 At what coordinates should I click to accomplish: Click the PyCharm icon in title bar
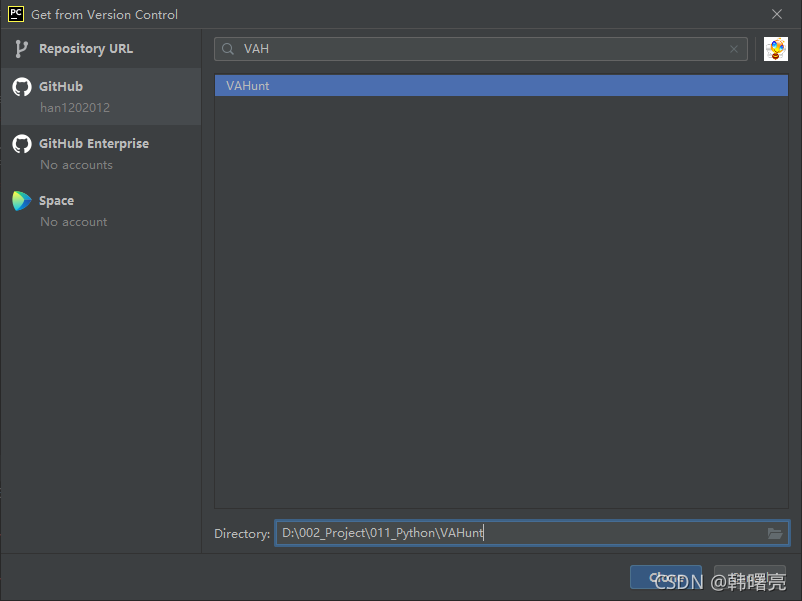pos(16,14)
